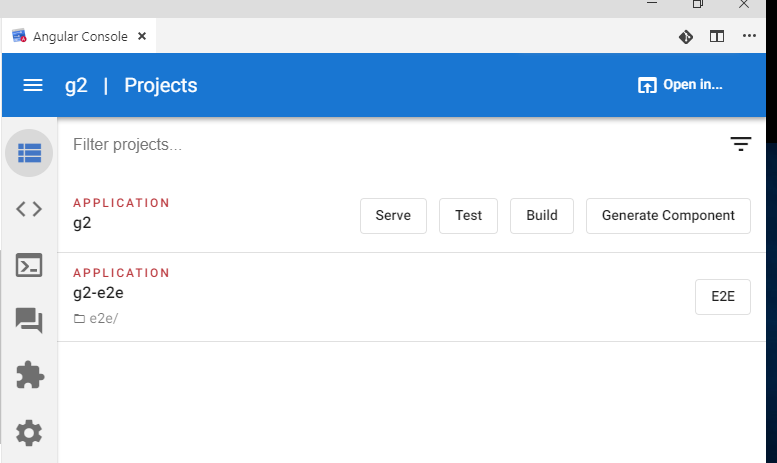Open the feedback chat sidebar icon
The height and width of the screenshot is (463, 777).
coord(29,320)
